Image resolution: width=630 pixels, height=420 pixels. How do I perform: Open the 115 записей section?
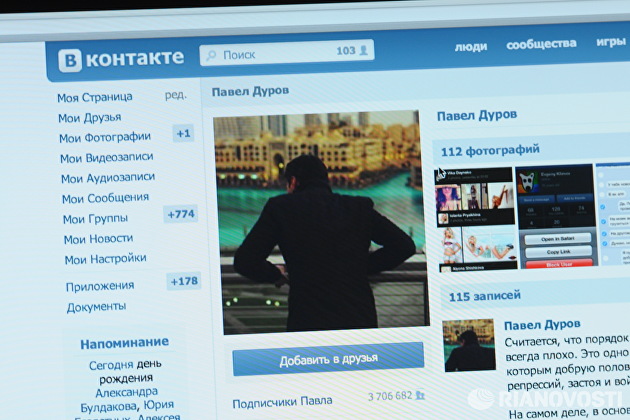point(485,296)
